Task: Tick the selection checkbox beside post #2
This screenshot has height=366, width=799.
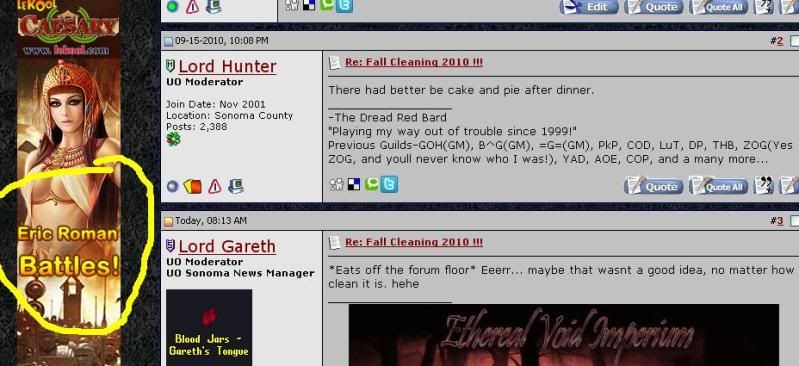Action: coord(794,41)
